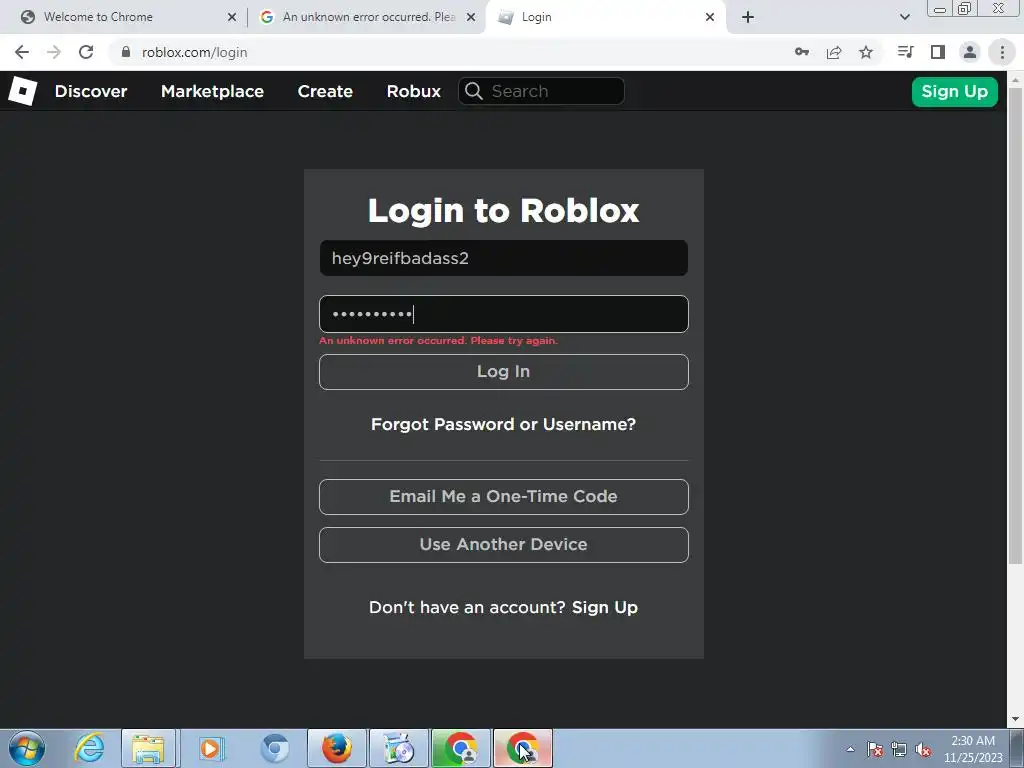1024x768 pixels.
Task: Follow the Sign Up link below the form
Action: [605, 607]
